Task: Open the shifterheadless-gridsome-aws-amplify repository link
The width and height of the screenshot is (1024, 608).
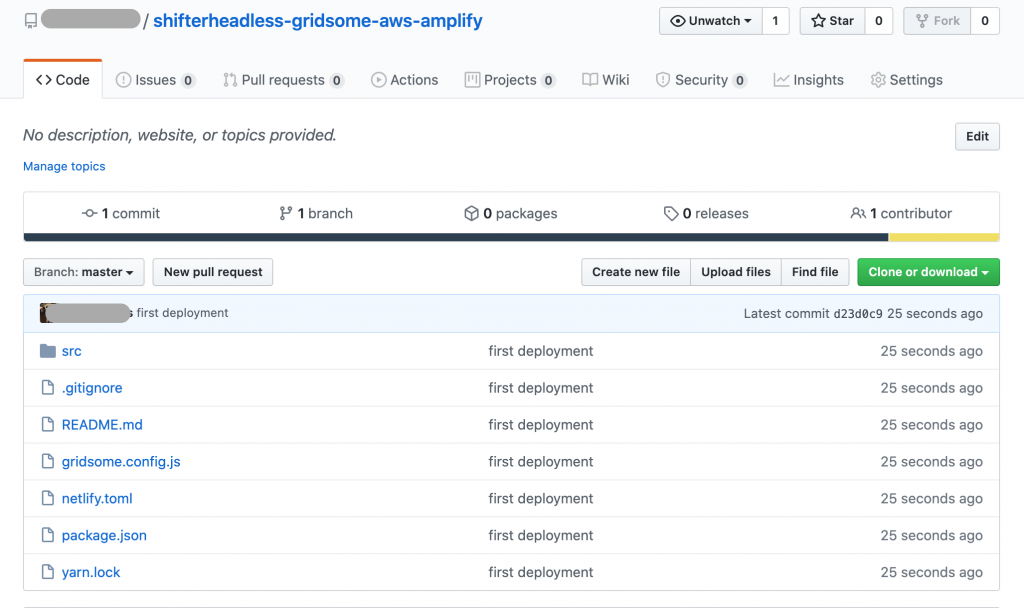Action: 317,21
